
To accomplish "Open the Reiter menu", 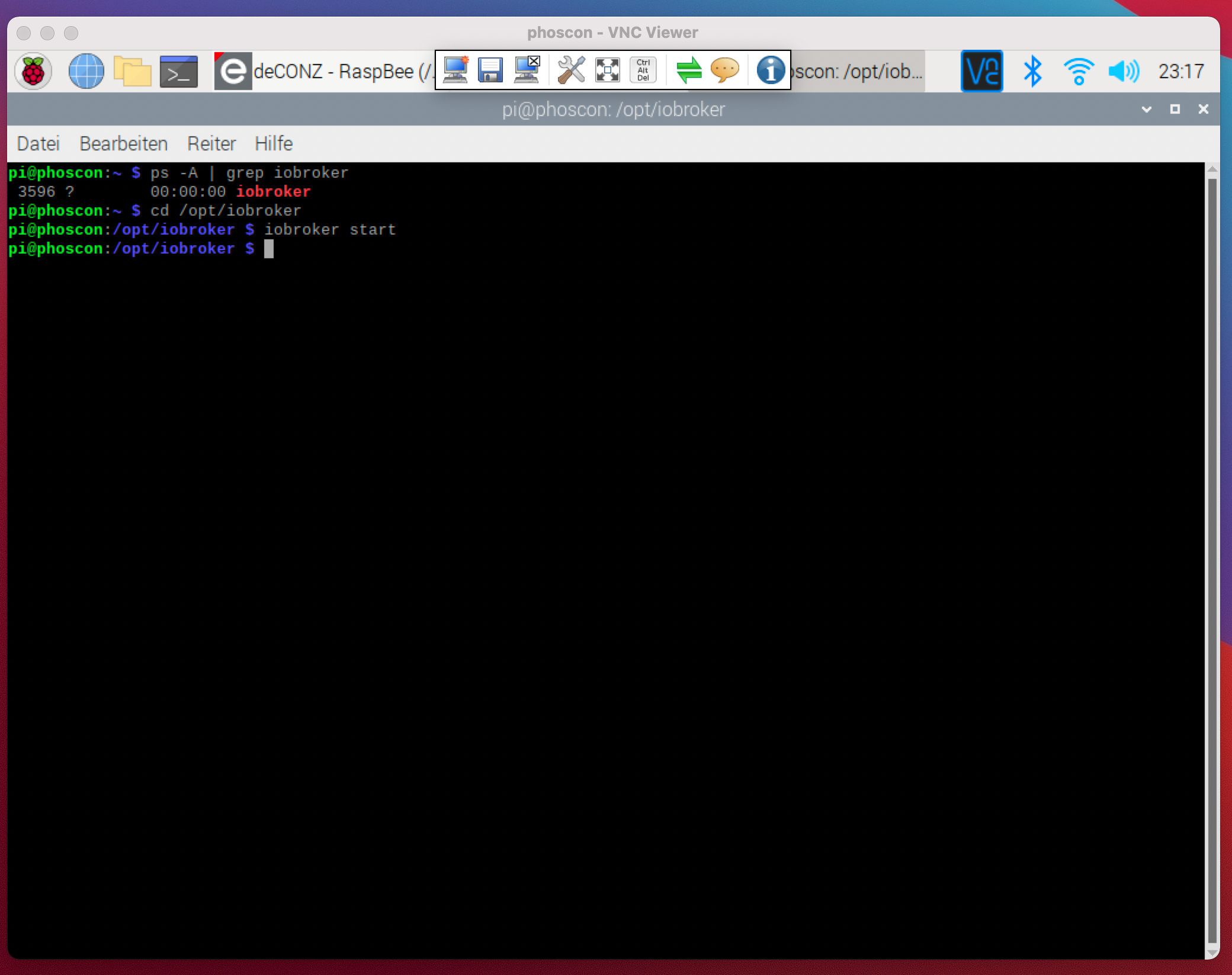I will coord(211,144).
